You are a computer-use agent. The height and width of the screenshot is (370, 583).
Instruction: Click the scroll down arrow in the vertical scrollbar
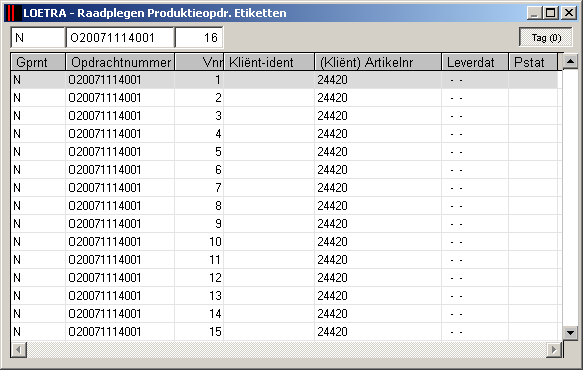(570, 332)
